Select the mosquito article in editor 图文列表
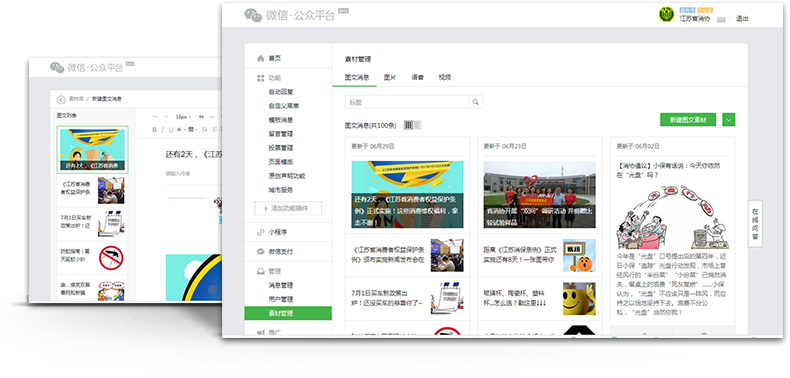This screenshot has height=378, width=790. point(92,257)
